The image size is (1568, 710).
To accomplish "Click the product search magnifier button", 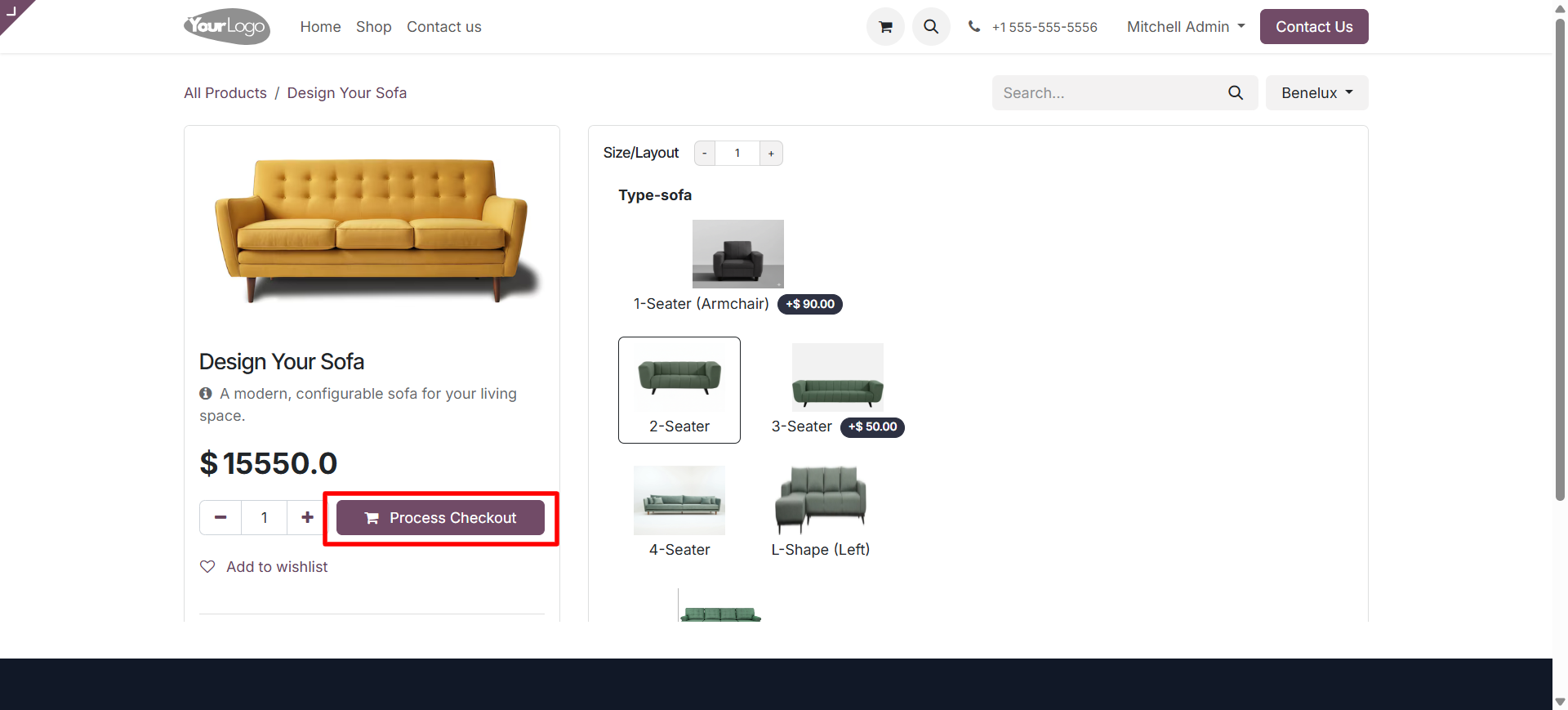I will (1236, 93).
